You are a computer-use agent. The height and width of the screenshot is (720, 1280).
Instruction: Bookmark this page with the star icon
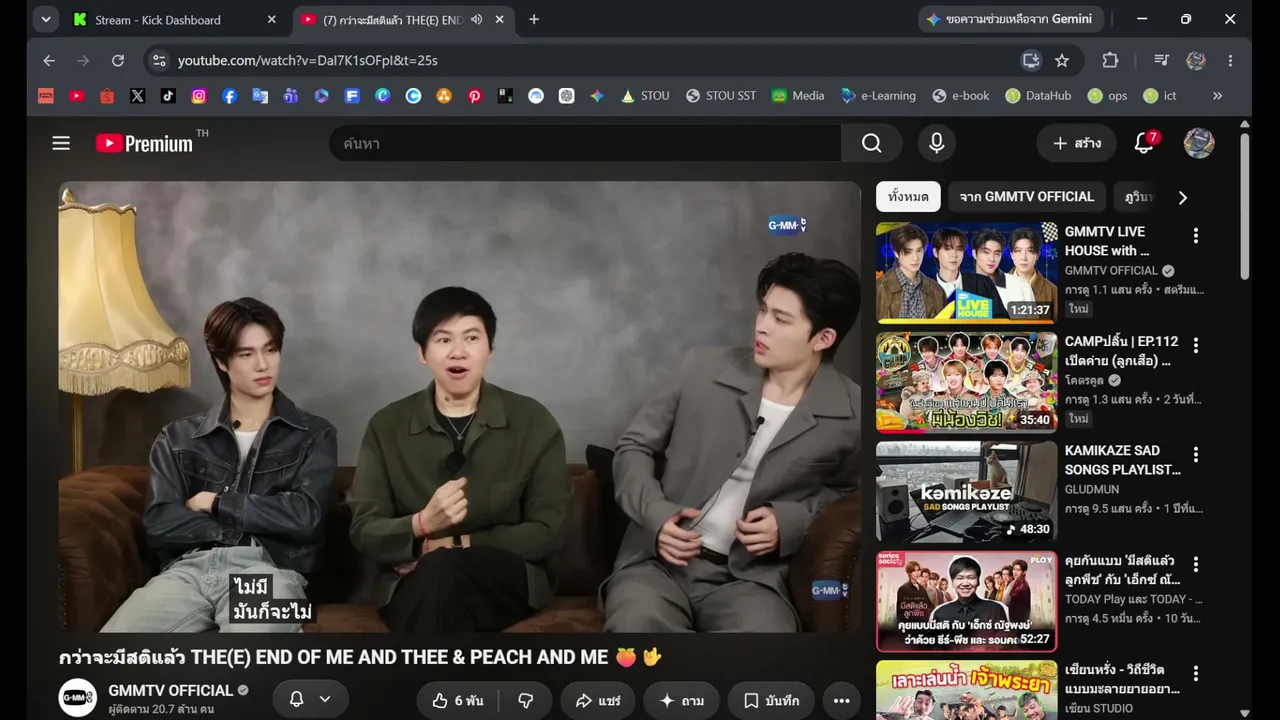pyautogui.click(x=1062, y=60)
